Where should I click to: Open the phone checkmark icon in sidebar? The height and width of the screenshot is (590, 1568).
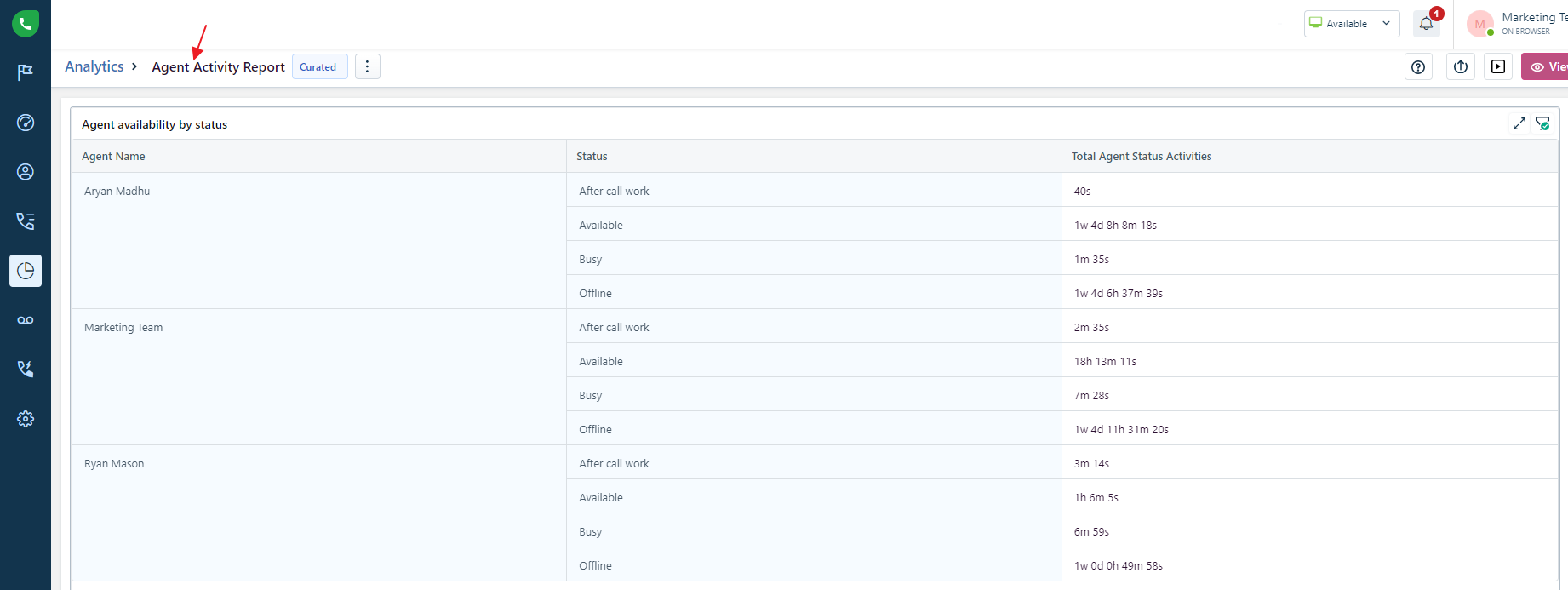click(x=26, y=369)
